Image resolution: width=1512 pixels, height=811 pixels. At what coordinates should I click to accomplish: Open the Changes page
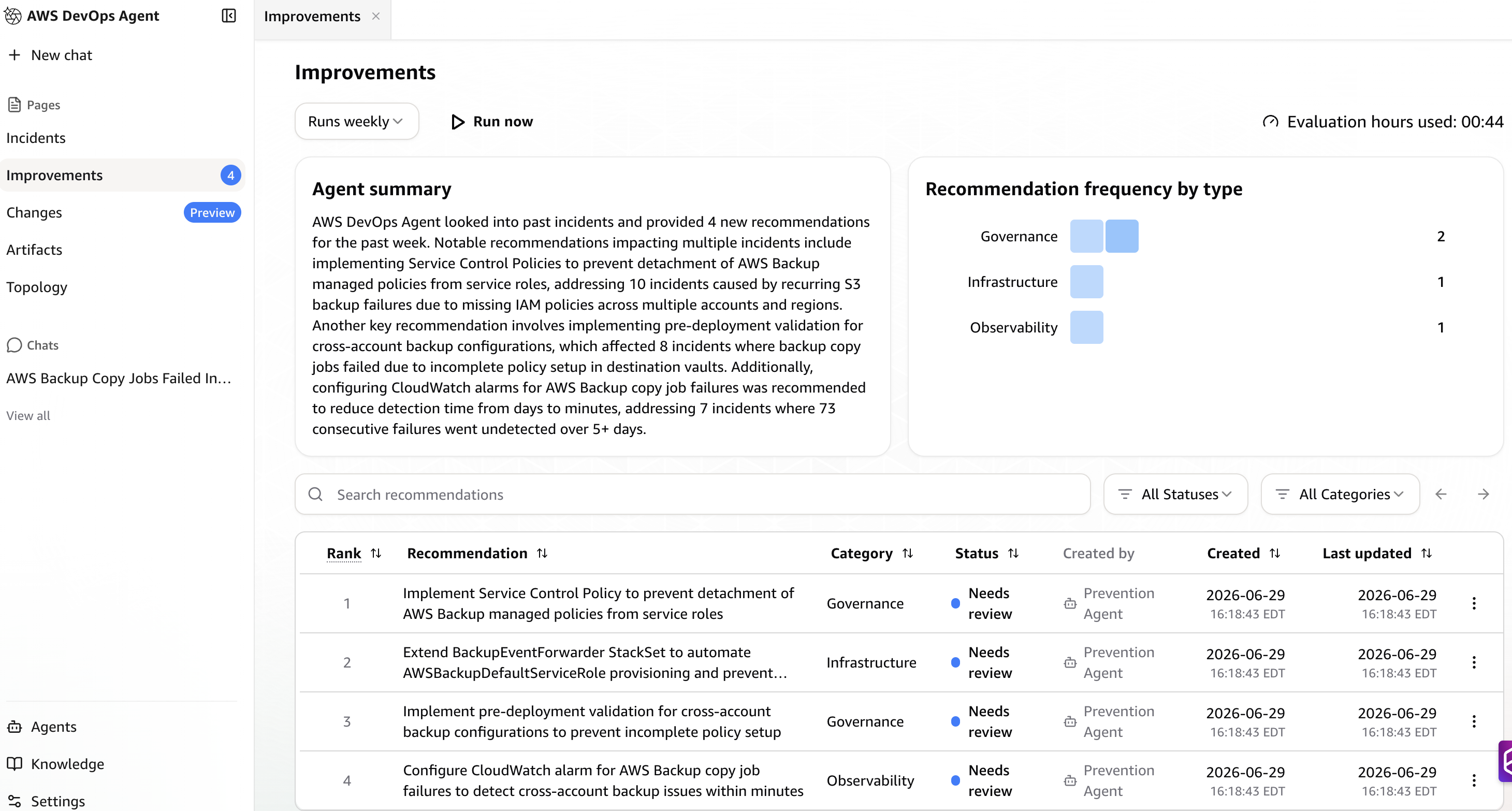click(x=34, y=212)
